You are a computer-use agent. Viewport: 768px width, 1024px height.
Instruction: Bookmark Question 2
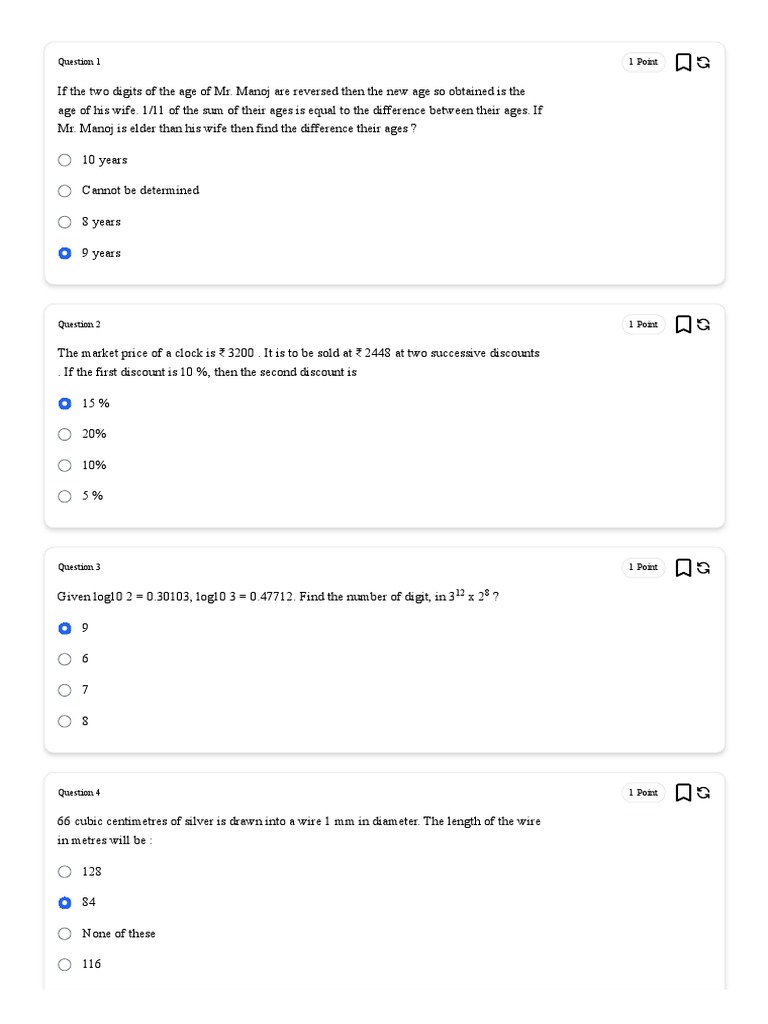683,324
